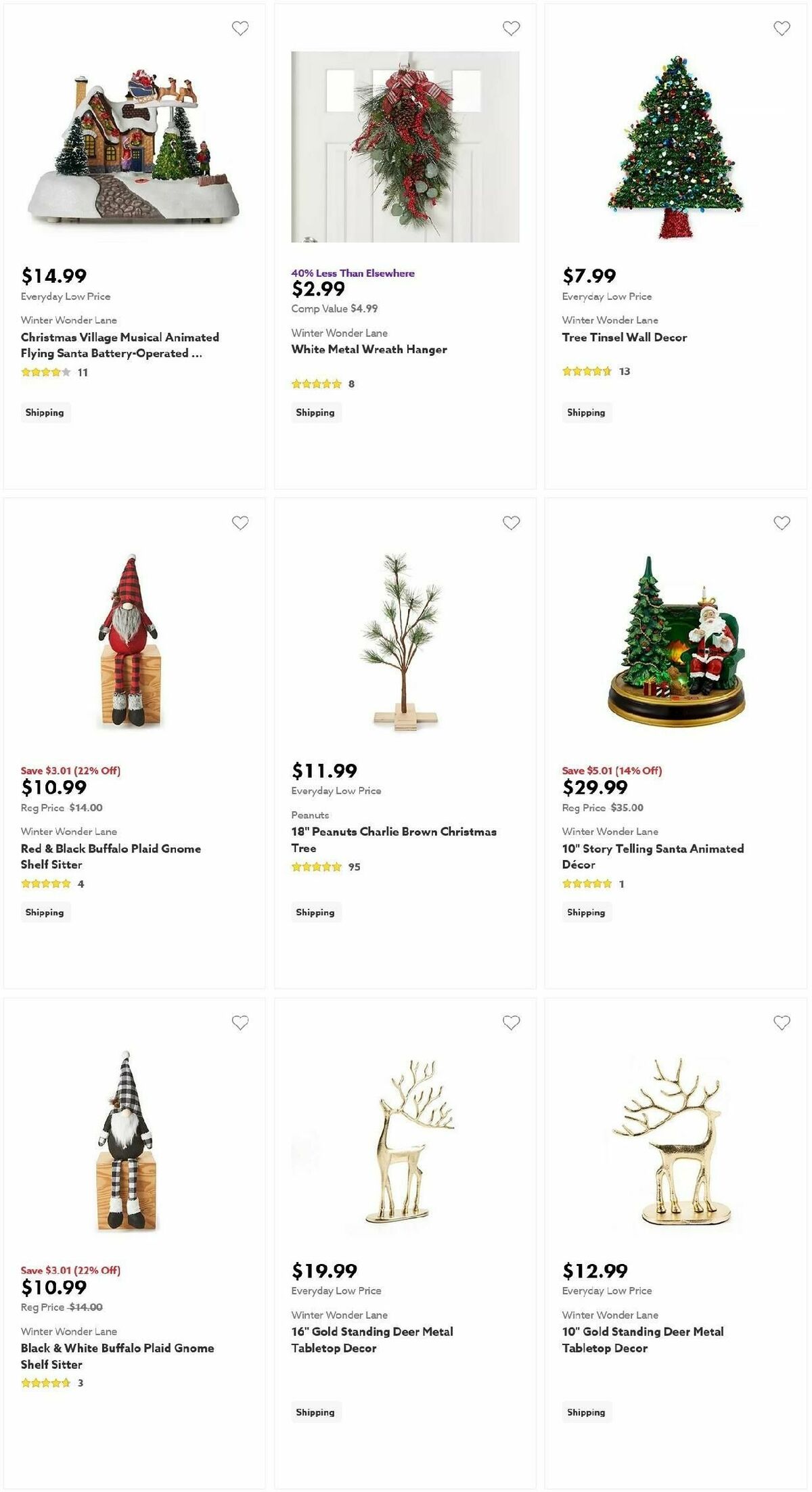Open the White Metal Wreath Hanger product page
The height and width of the screenshot is (1492, 812).
point(368,349)
